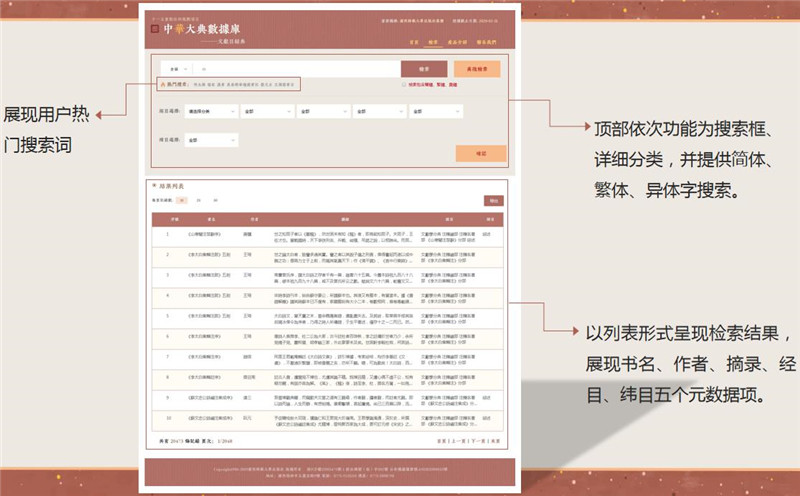
Task: Click the orange 高級檢索 button
Action: click(x=476, y=69)
